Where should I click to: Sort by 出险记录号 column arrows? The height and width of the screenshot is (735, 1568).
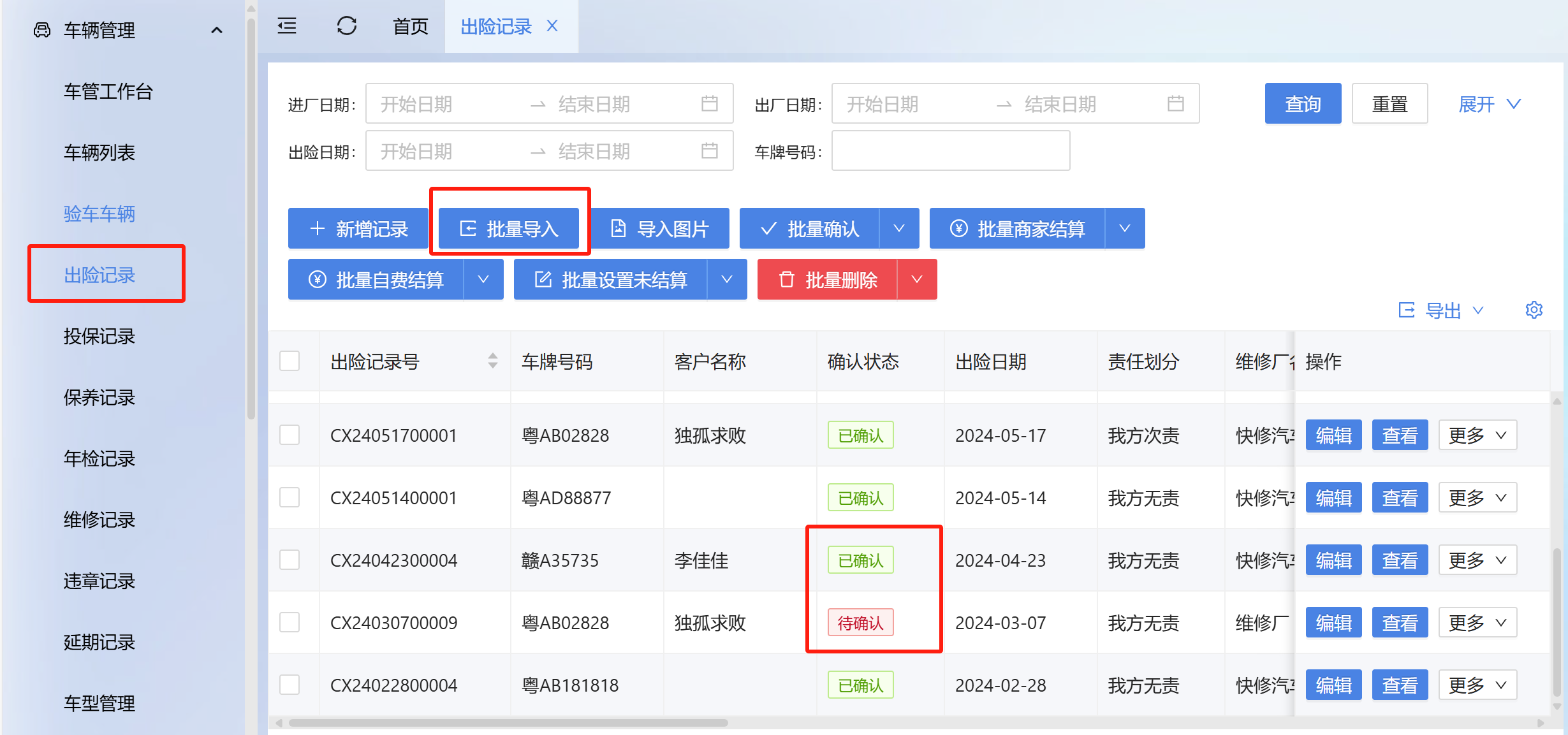(x=492, y=361)
